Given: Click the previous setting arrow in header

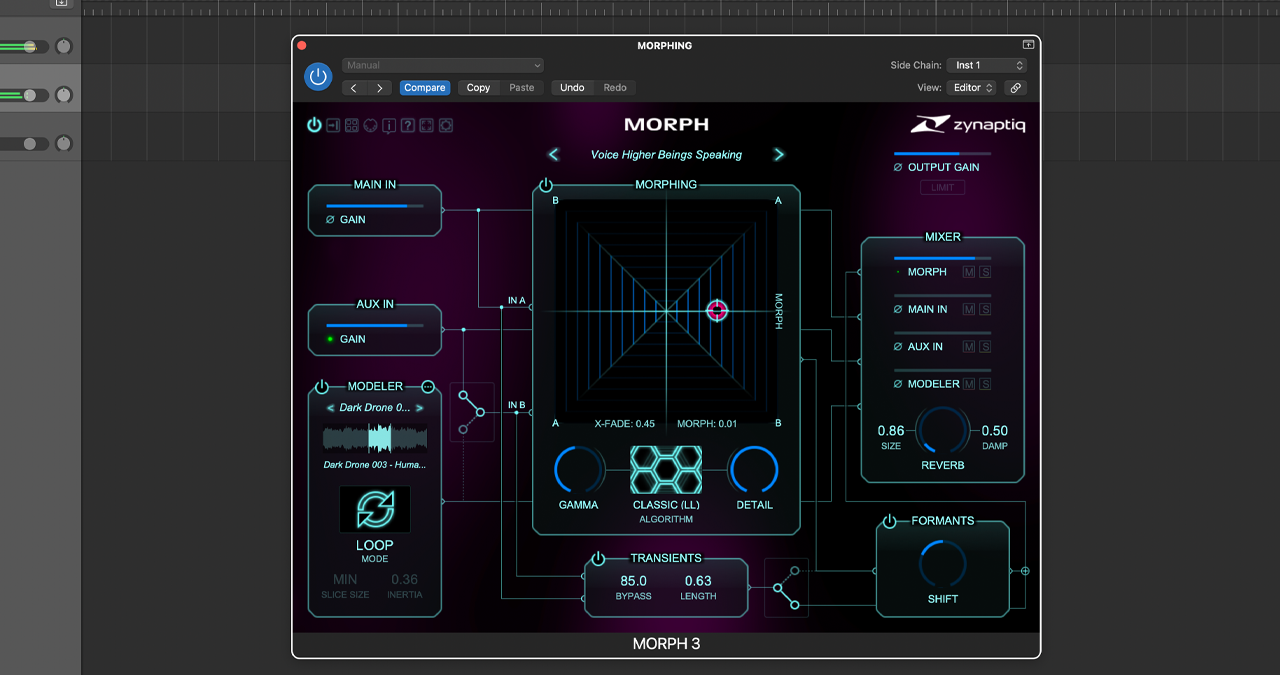Looking at the screenshot, I should click(x=354, y=88).
